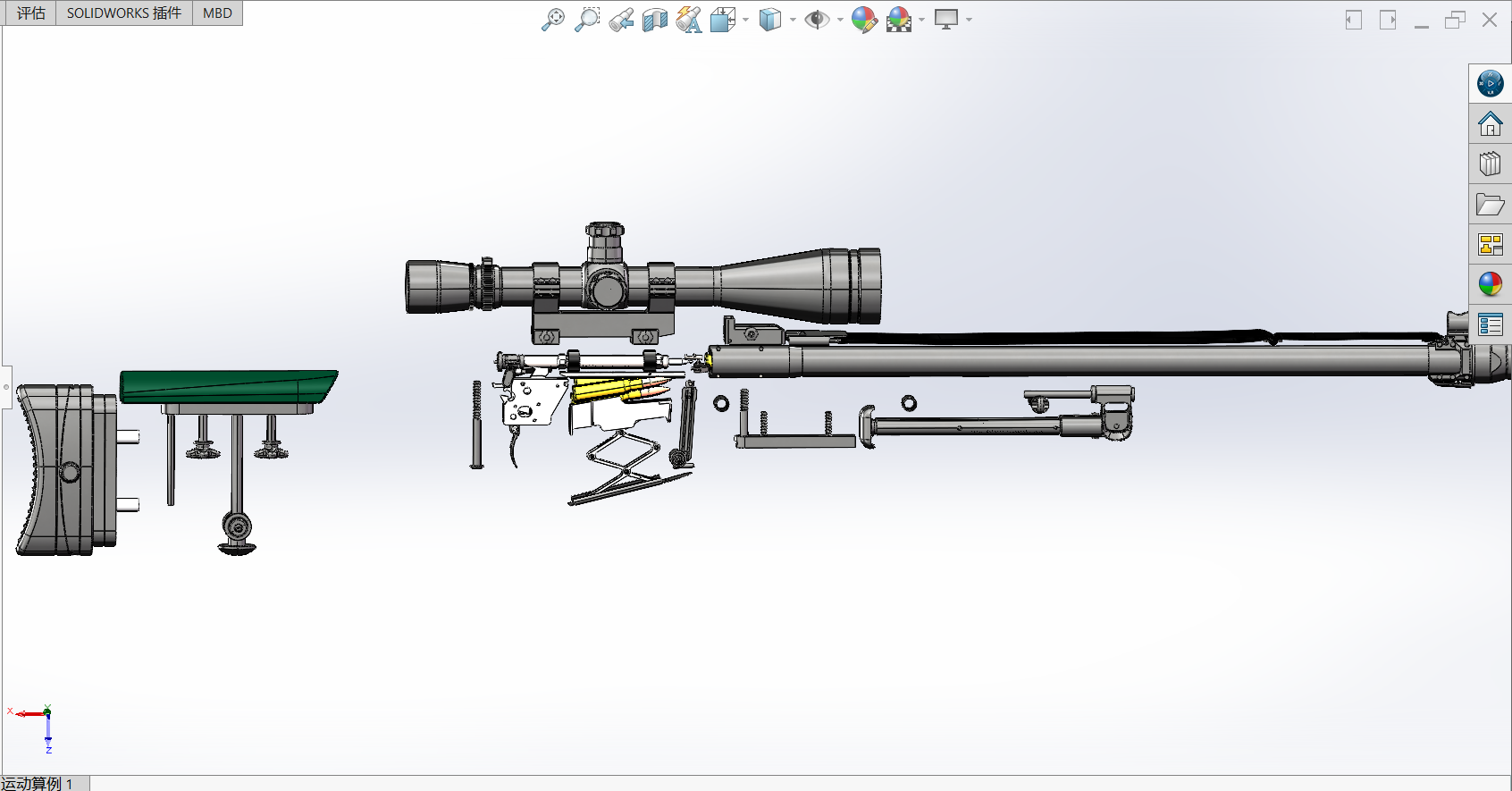Select the rifle barrel part
The height and width of the screenshot is (791, 1512).
(1108, 361)
